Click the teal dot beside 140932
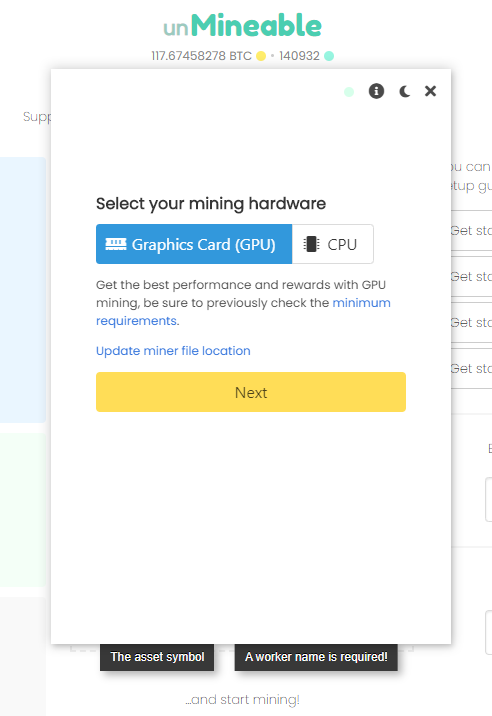Viewport: 492px width, 716px height. coord(329,56)
